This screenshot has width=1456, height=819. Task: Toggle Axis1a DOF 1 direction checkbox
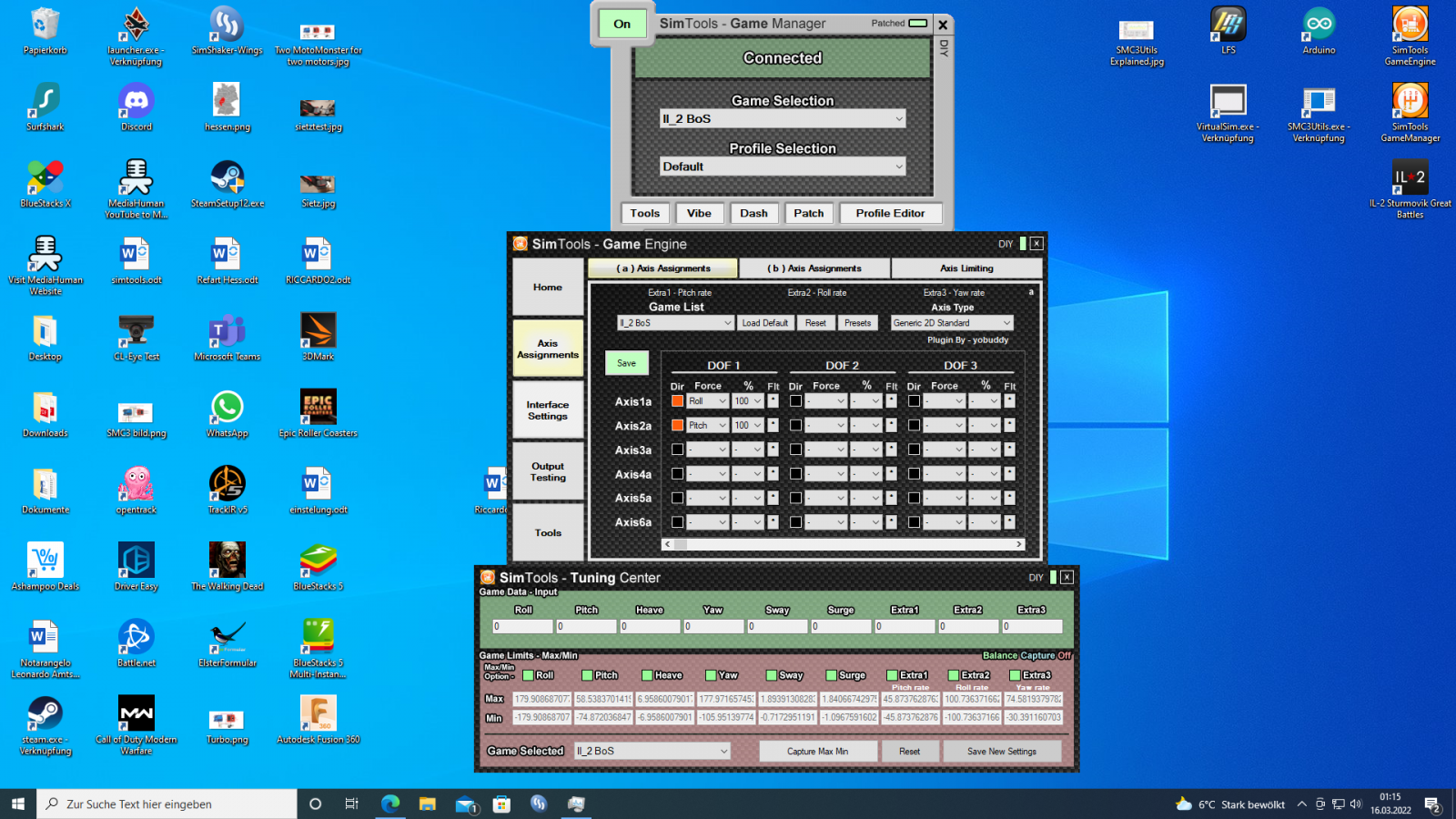pos(677,400)
